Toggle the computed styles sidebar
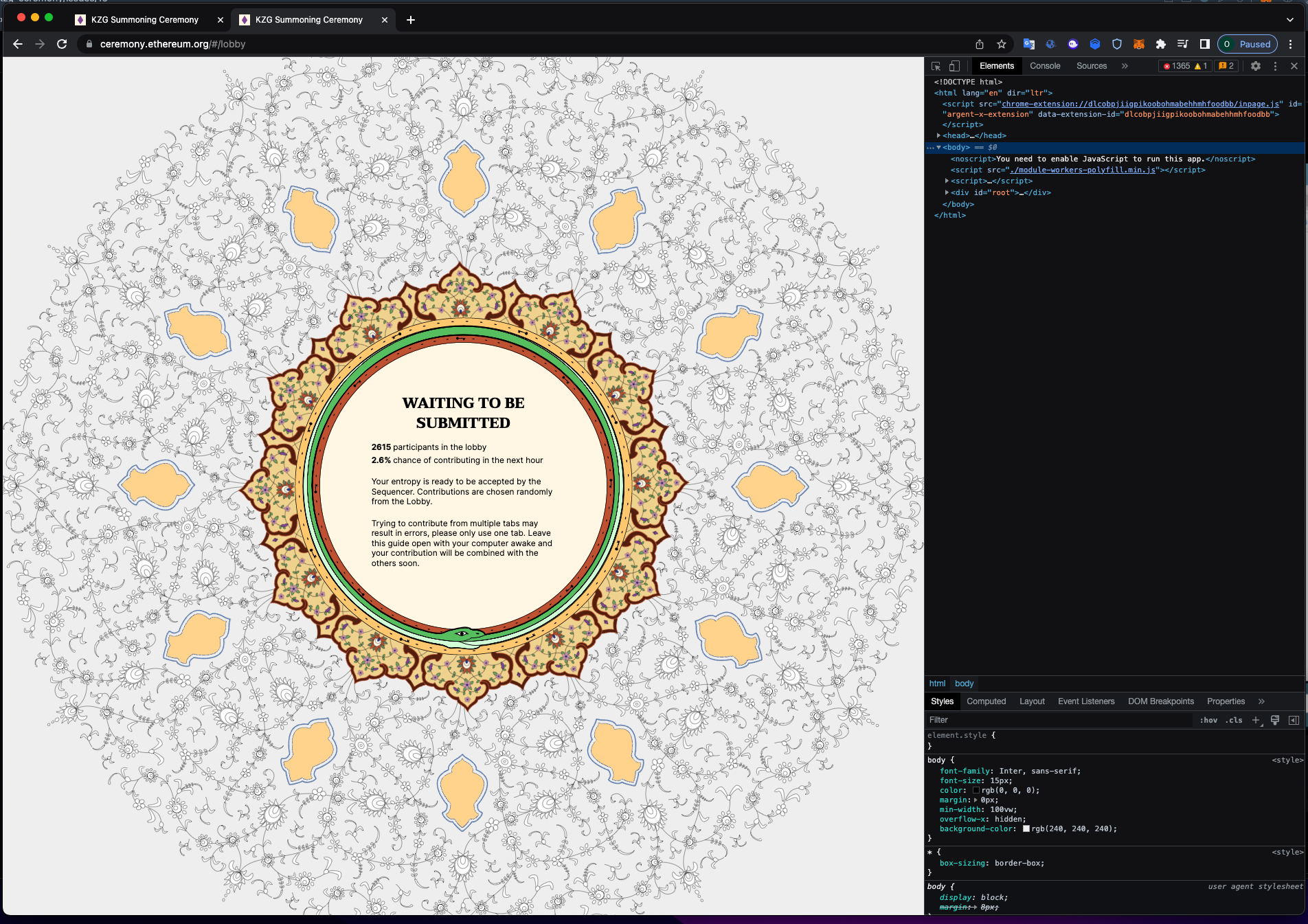Image resolution: width=1308 pixels, height=924 pixels. click(1296, 720)
